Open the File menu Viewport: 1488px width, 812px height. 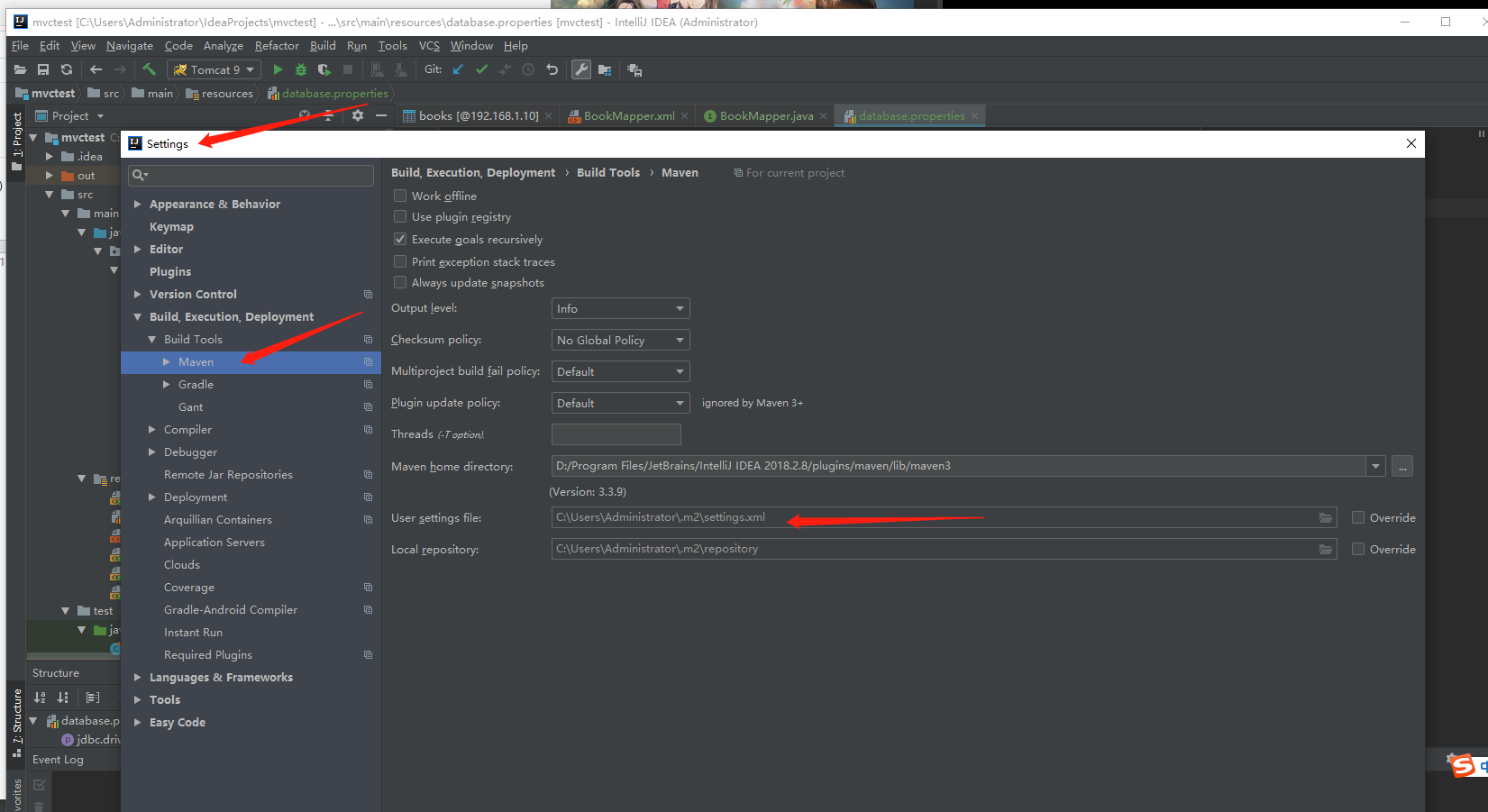tap(20, 45)
